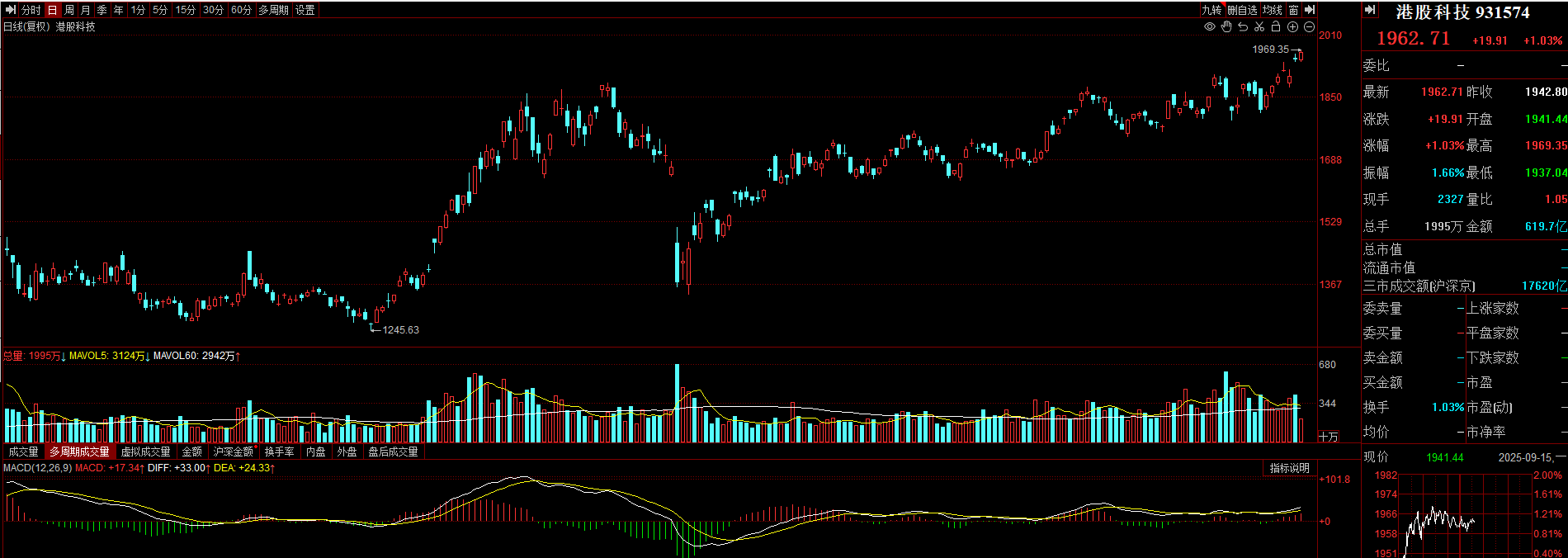1568x558 pixels.
Task: Zoom out with the minus circle icon
Action: [1310, 27]
